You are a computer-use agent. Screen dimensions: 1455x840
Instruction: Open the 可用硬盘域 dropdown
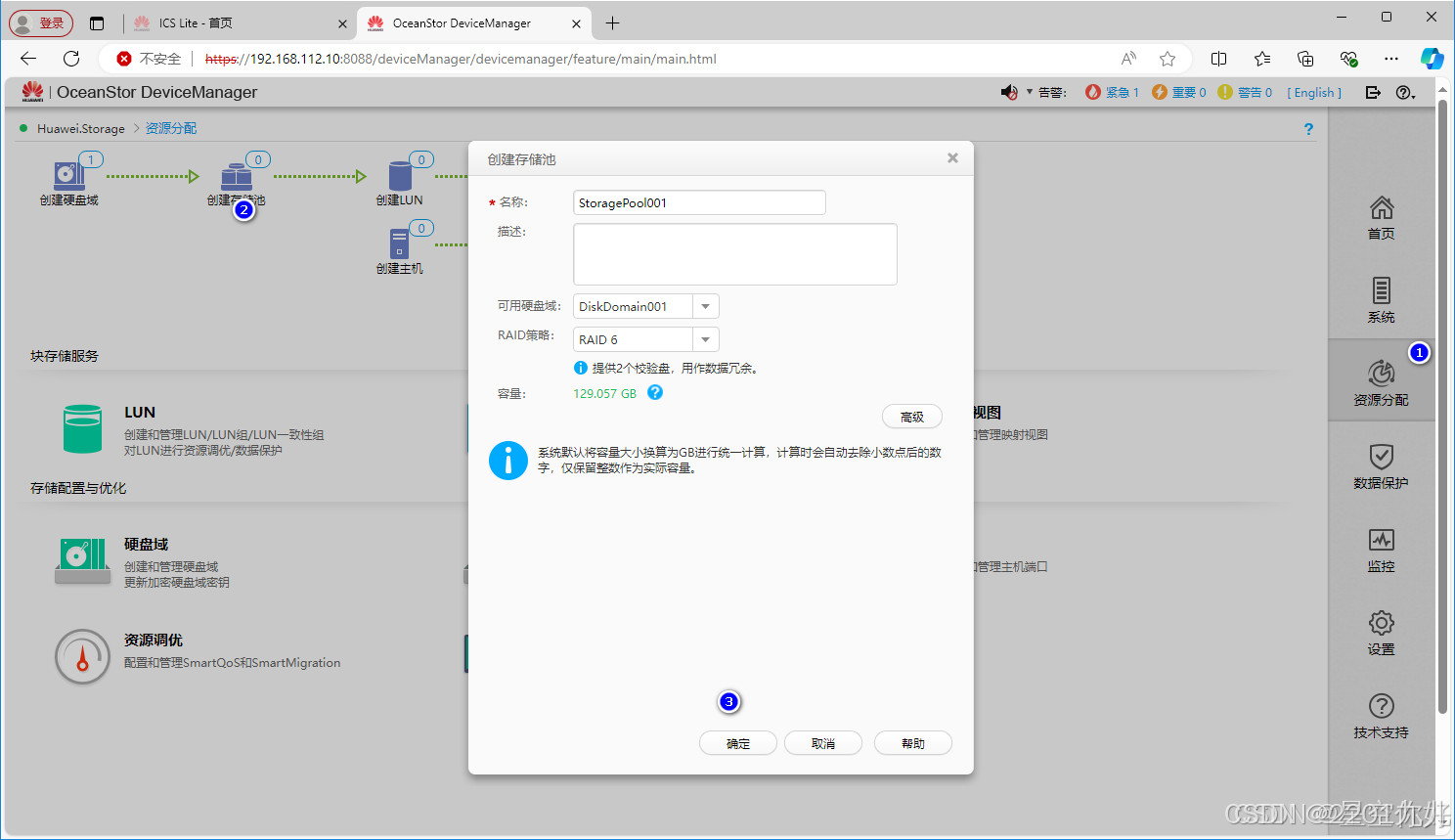(706, 306)
